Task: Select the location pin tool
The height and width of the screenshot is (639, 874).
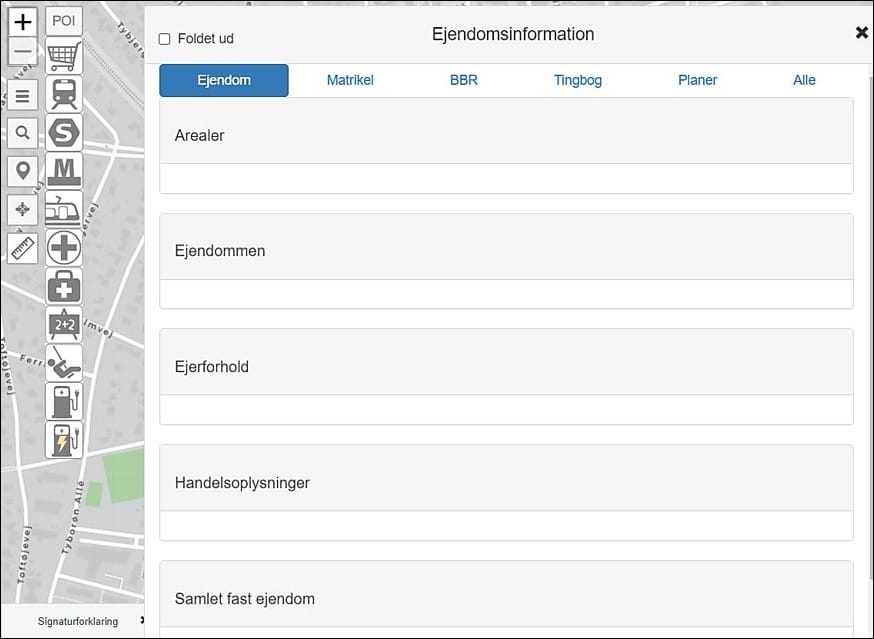Action: click(x=22, y=171)
